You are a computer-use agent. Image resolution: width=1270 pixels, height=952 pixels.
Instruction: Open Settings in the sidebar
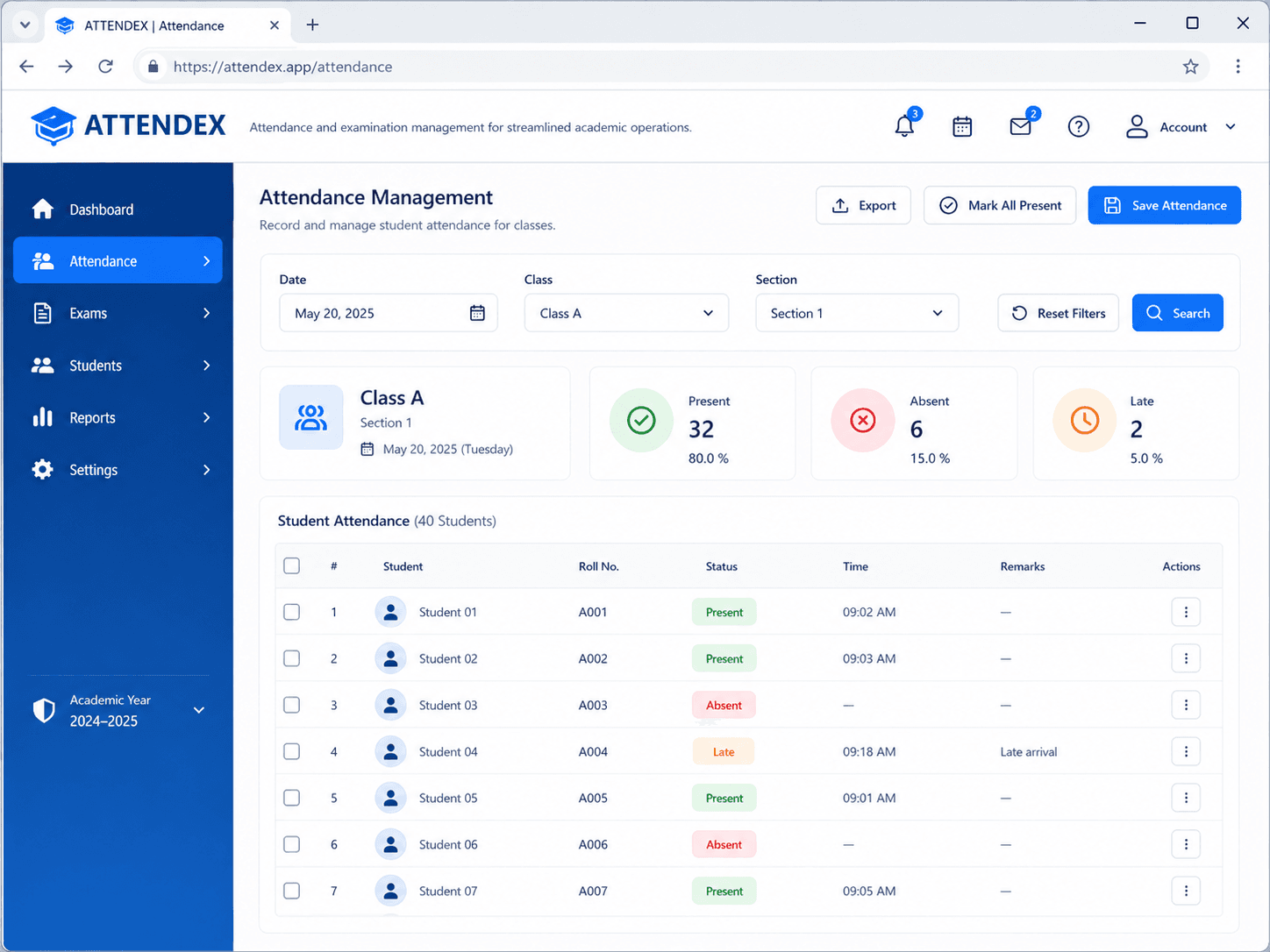(118, 470)
